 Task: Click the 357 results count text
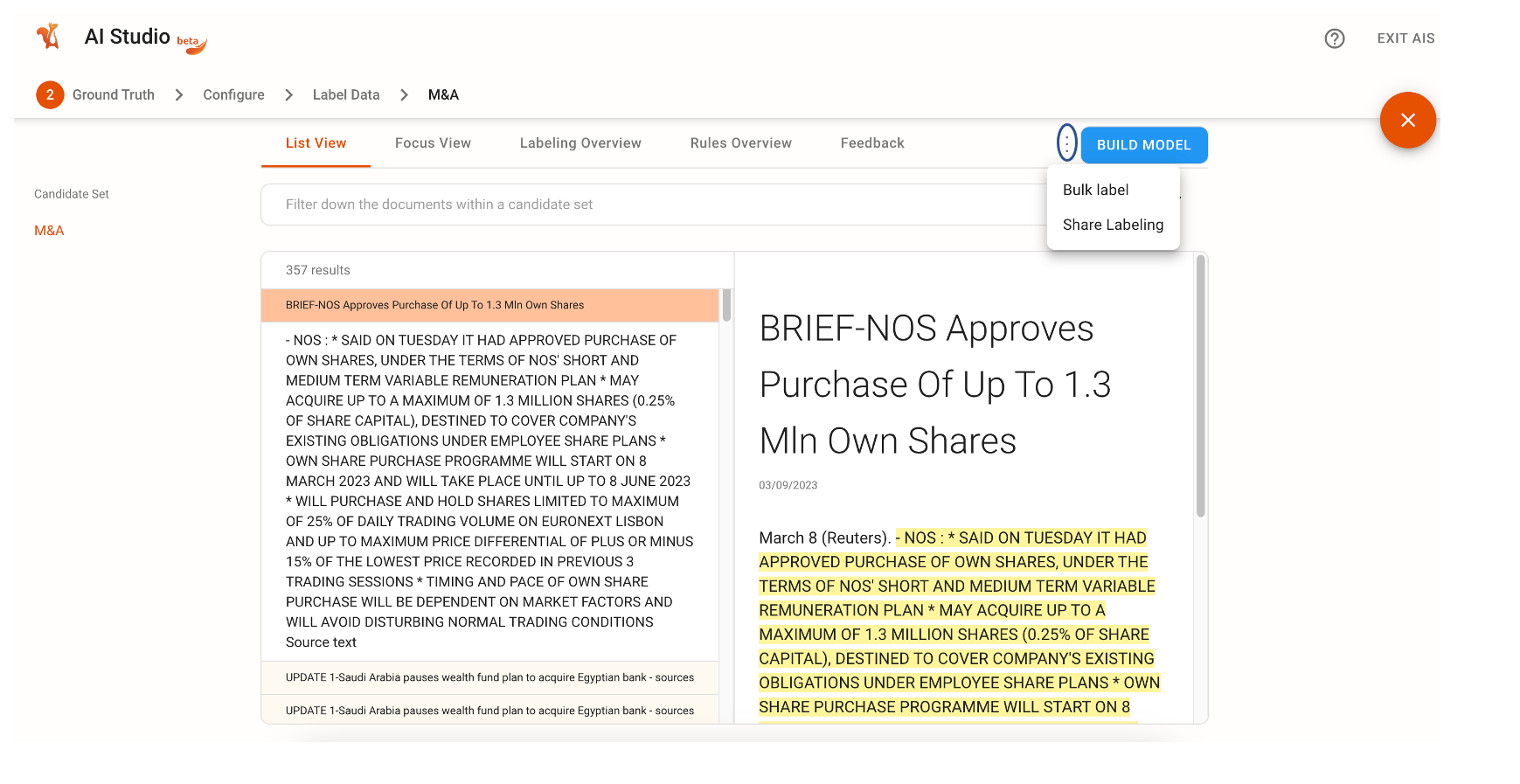point(317,270)
